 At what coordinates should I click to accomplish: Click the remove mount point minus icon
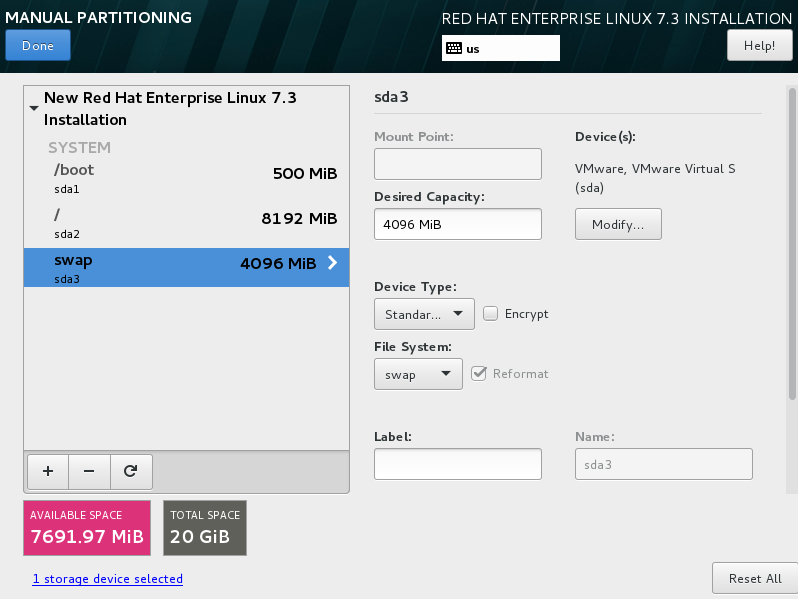point(89,471)
